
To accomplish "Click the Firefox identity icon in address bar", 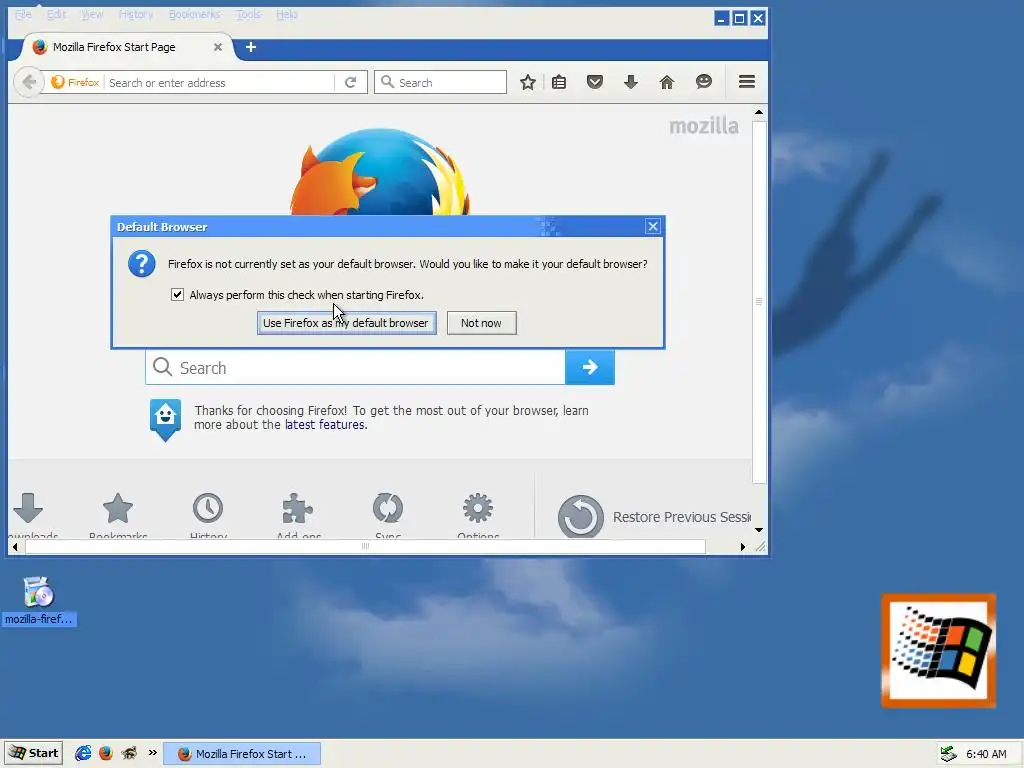I will (x=75, y=82).
